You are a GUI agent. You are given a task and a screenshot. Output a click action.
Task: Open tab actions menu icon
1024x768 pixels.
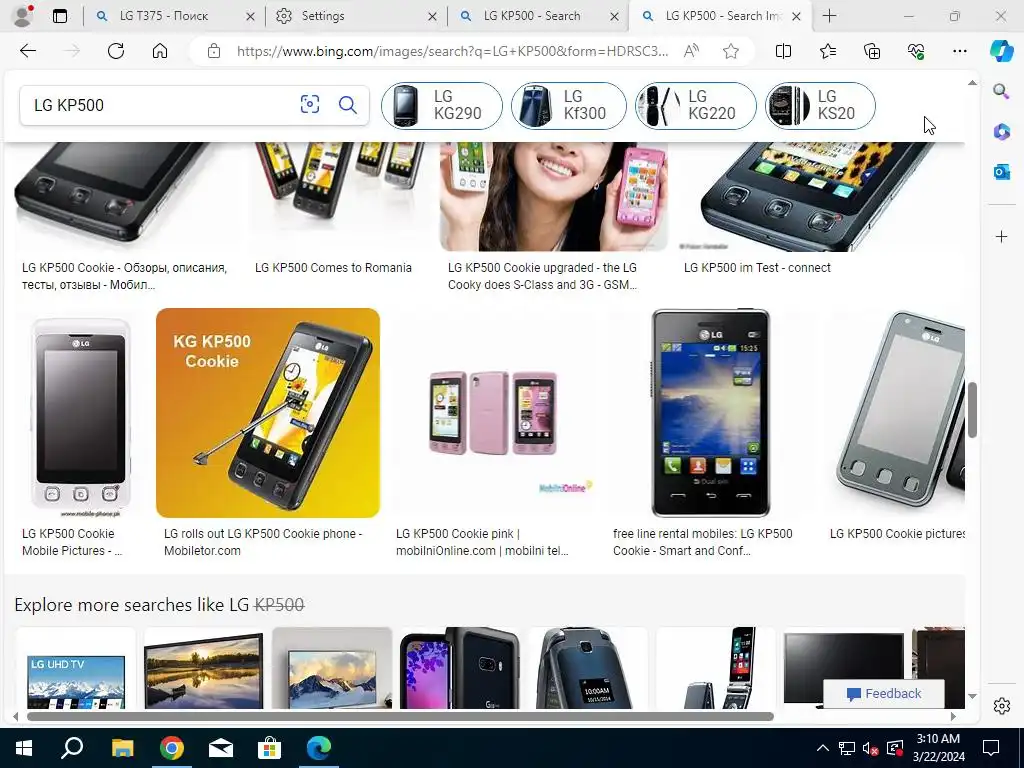click(x=59, y=16)
